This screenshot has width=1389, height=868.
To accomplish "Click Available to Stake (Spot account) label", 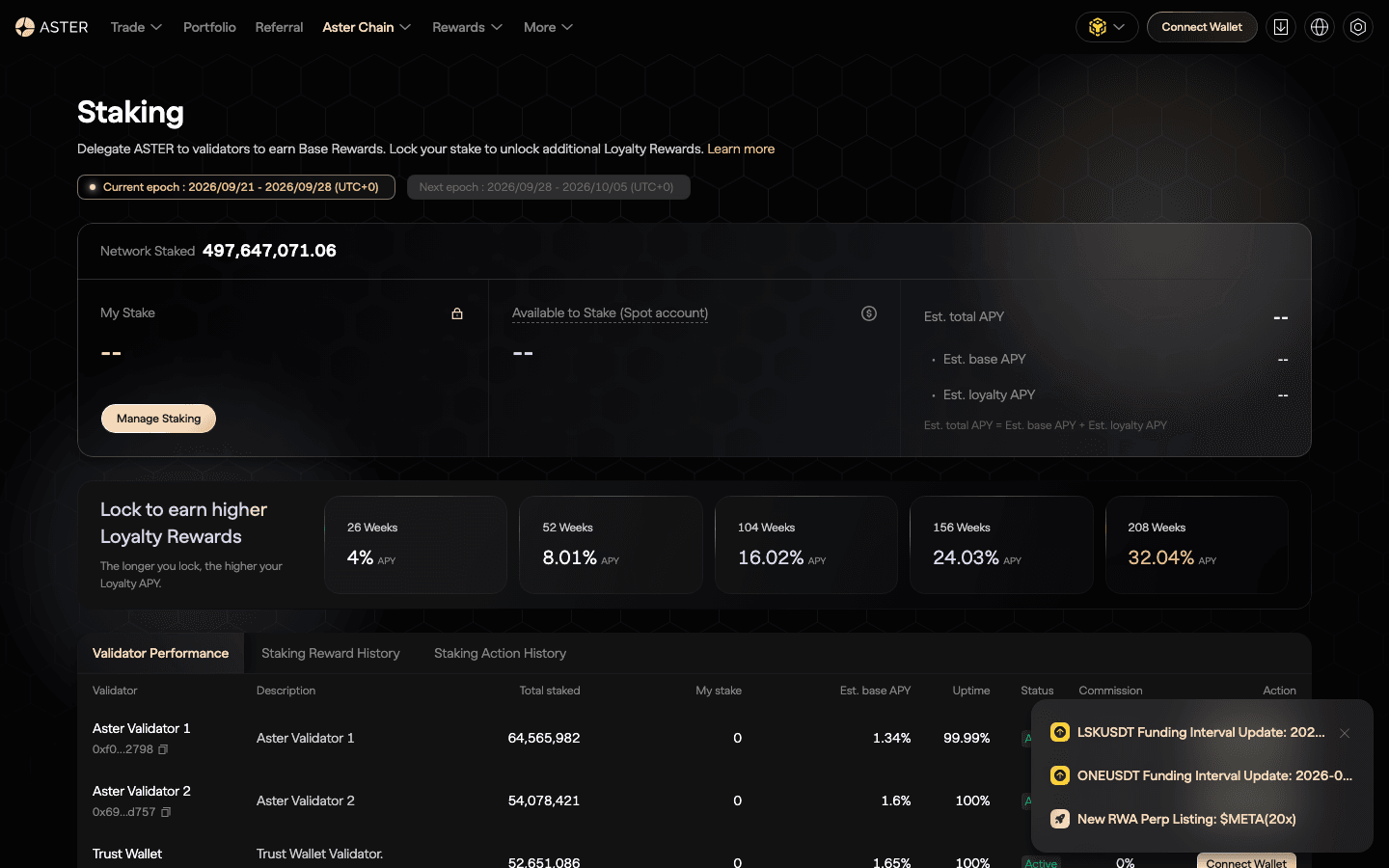I will [x=610, y=313].
